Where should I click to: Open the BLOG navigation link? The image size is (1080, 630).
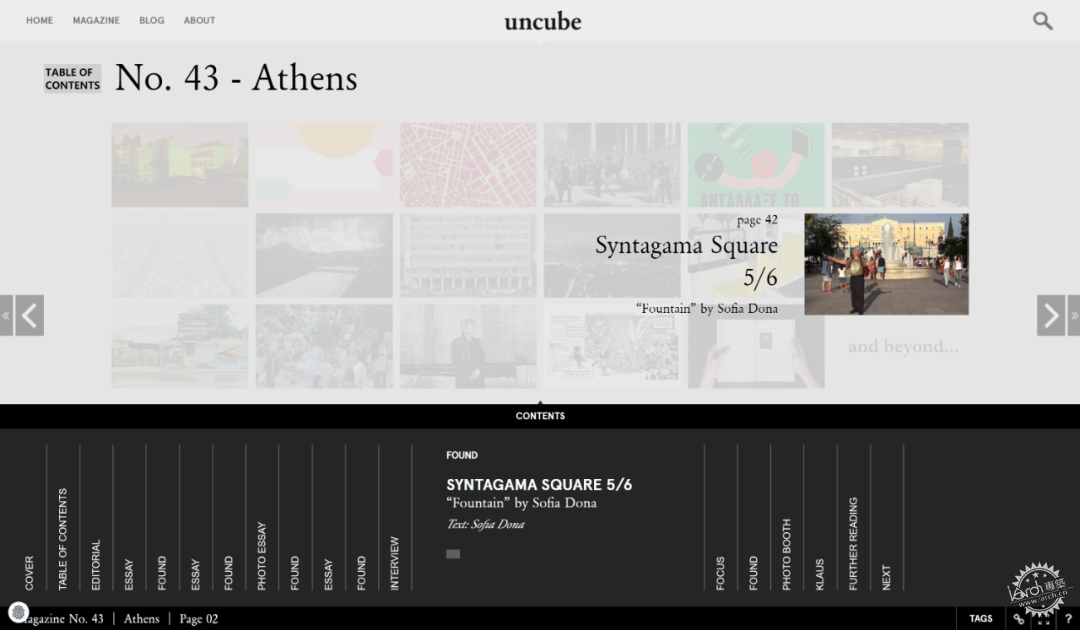[152, 21]
